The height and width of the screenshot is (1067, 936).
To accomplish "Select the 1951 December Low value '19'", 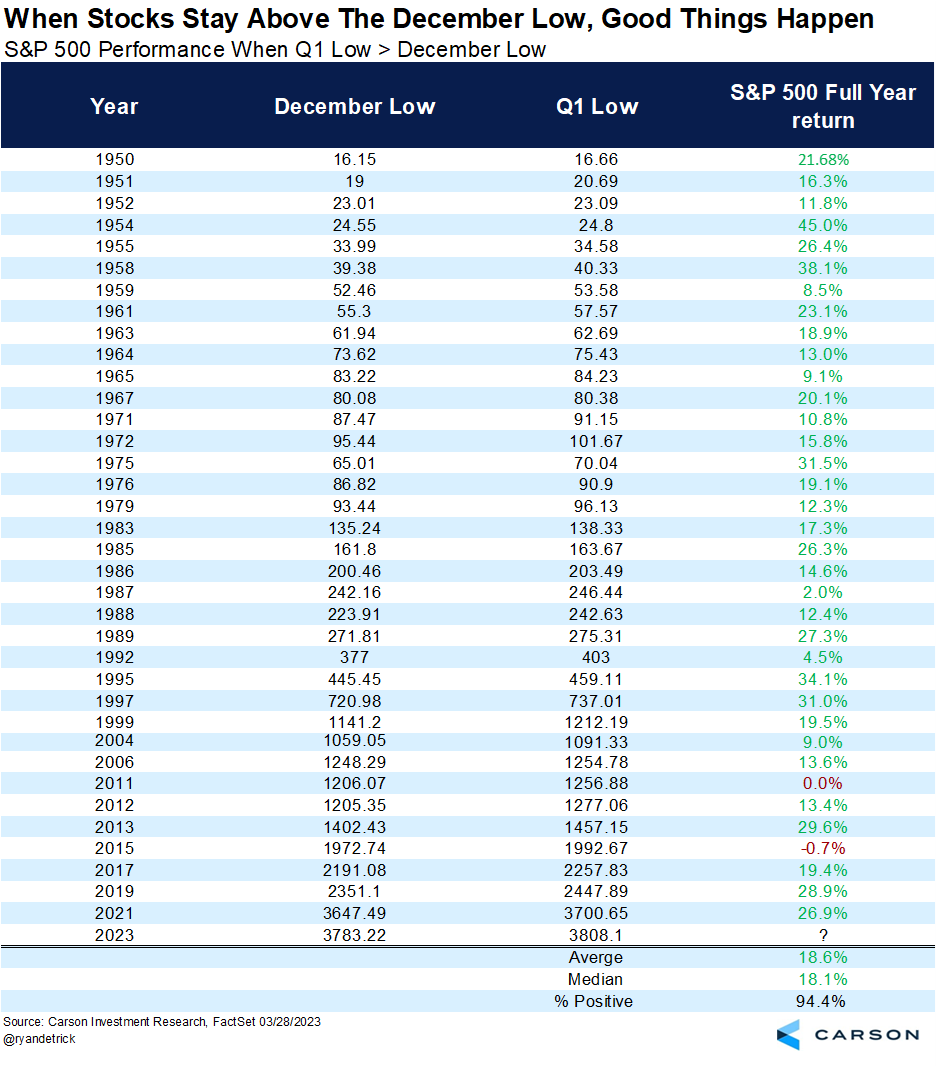I will click(x=355, y=181).
